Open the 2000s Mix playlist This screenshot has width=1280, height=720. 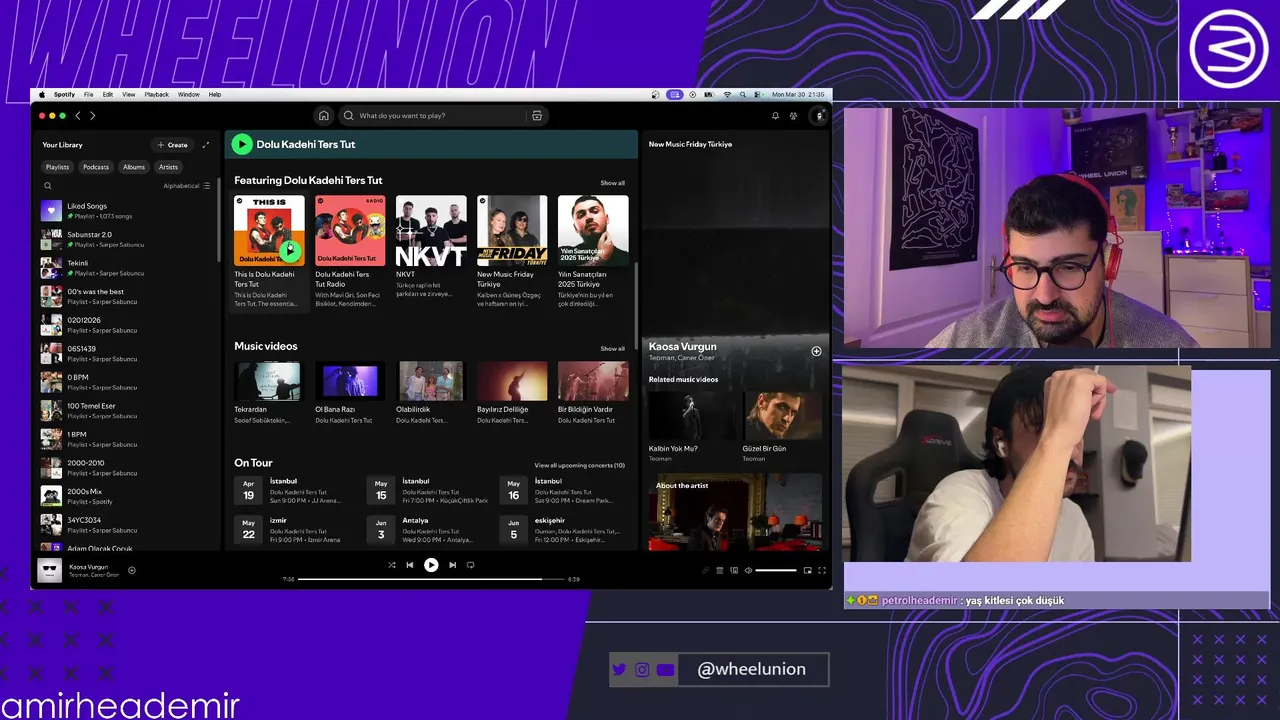click(125, 496)
